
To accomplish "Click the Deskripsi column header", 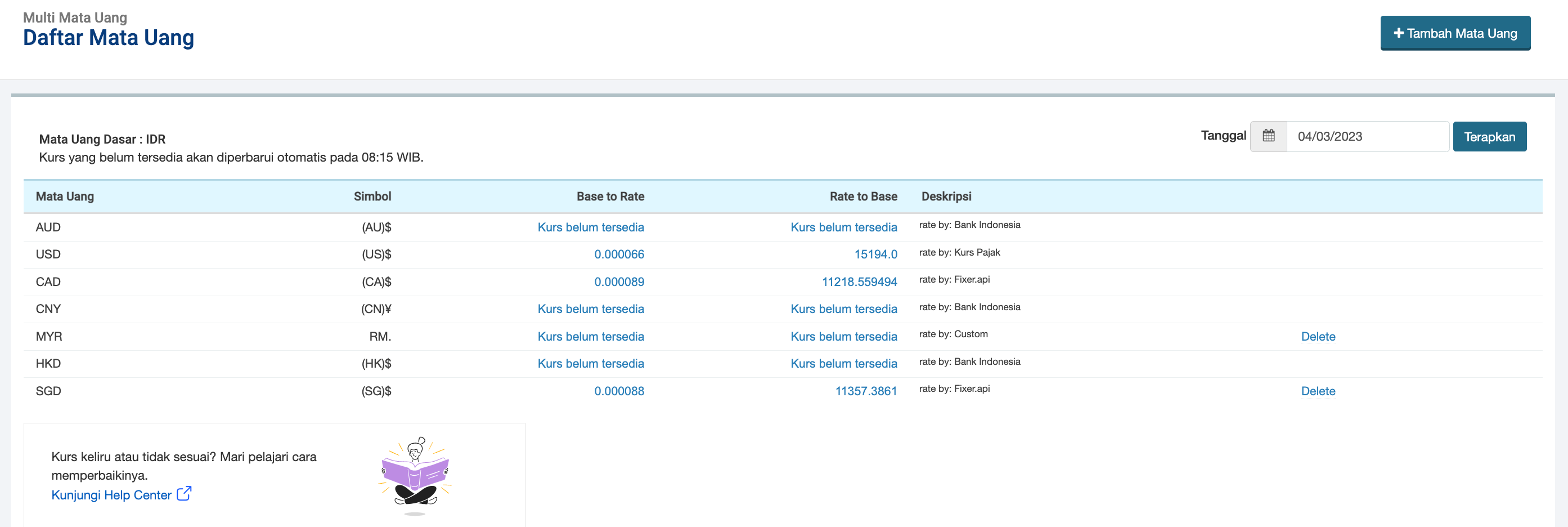I will [946, 196].
